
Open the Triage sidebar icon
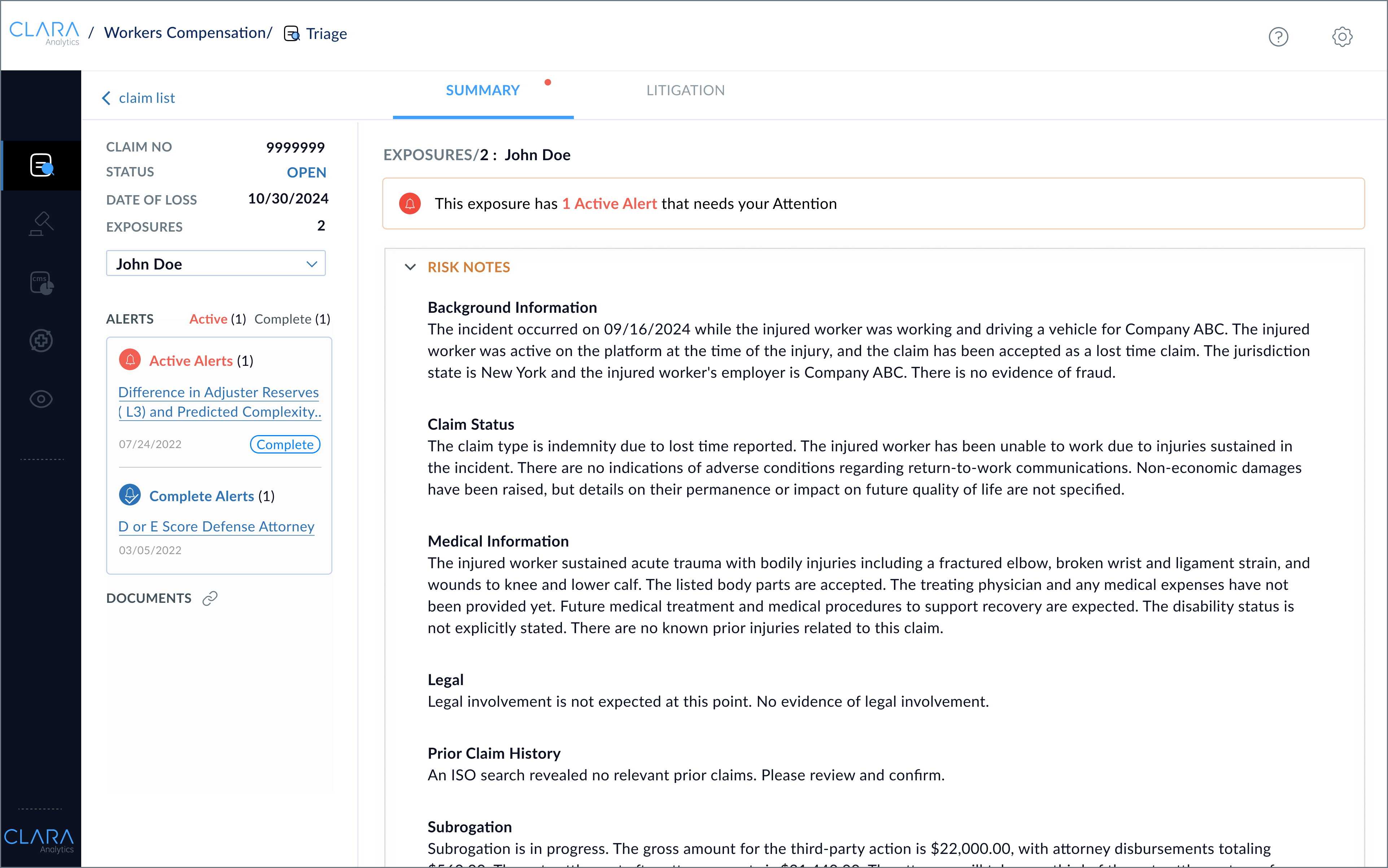(x=42, y=165)
